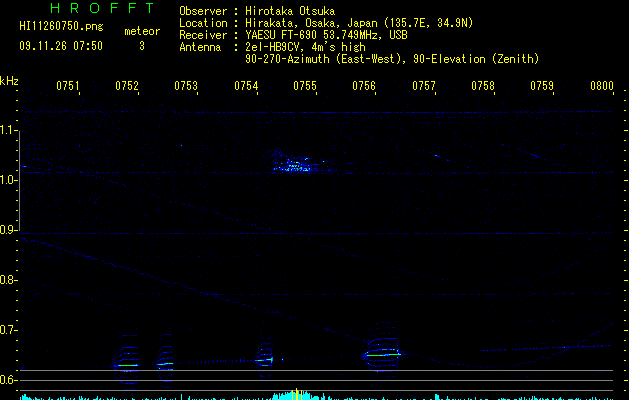The height and width of the screenshot is (400, 629).
Task: Click the 1.1 kHz axis label
Action: 8,130
